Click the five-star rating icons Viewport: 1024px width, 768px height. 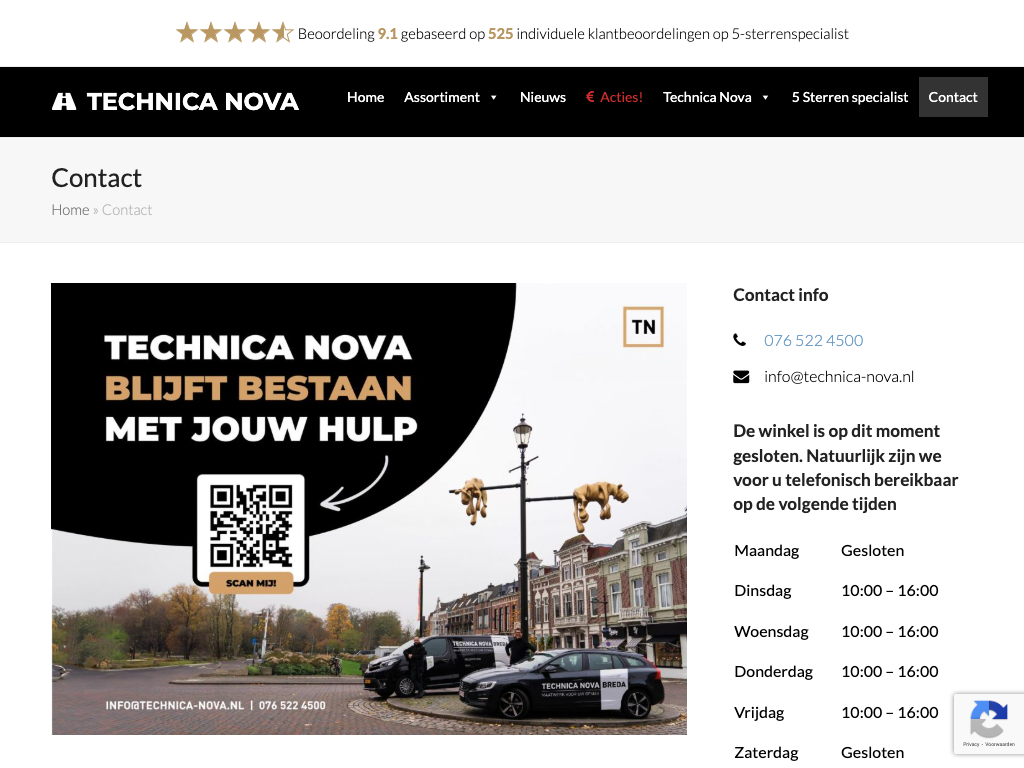[234, 33]
